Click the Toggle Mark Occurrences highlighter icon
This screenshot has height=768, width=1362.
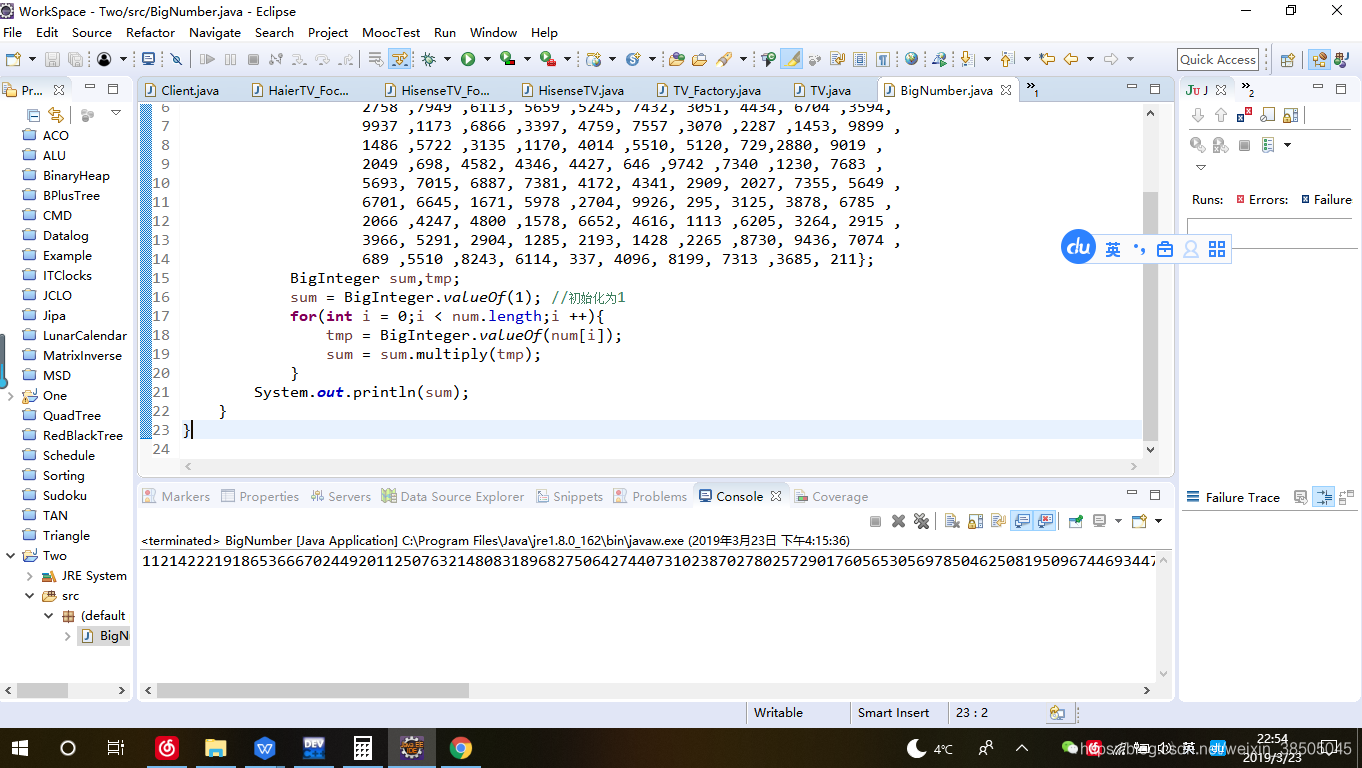[791, 59]
